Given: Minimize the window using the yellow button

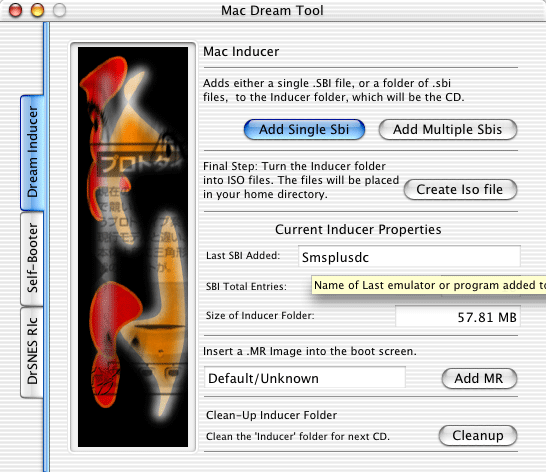Looking at the screenshot, I should click(38, 10).
